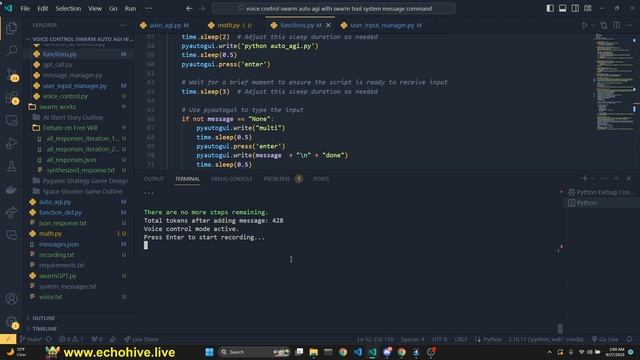This screenshot has height=360, width=640.
Task: Click Go Live in status bar
Action: pos(605,339)
